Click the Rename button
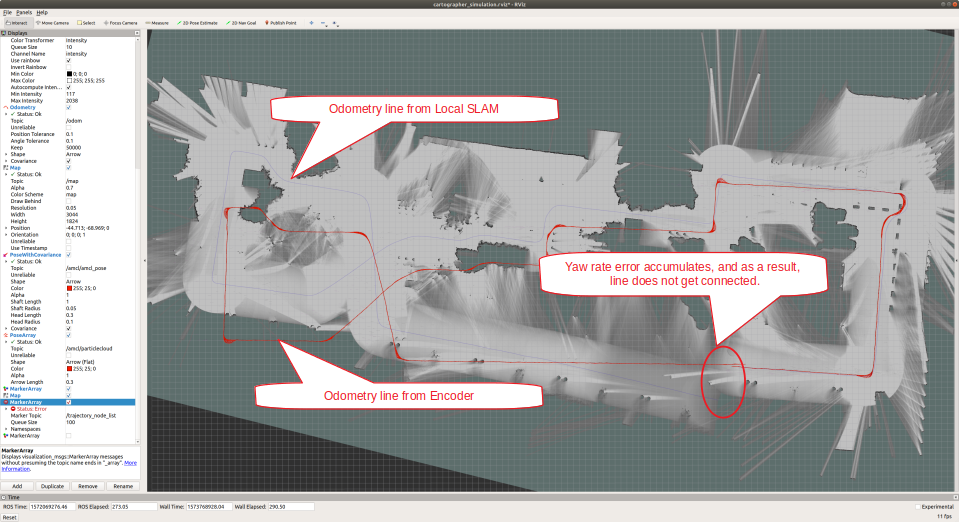Image resolution: width=959 pixels, height=522 pixels. [123, 486]
